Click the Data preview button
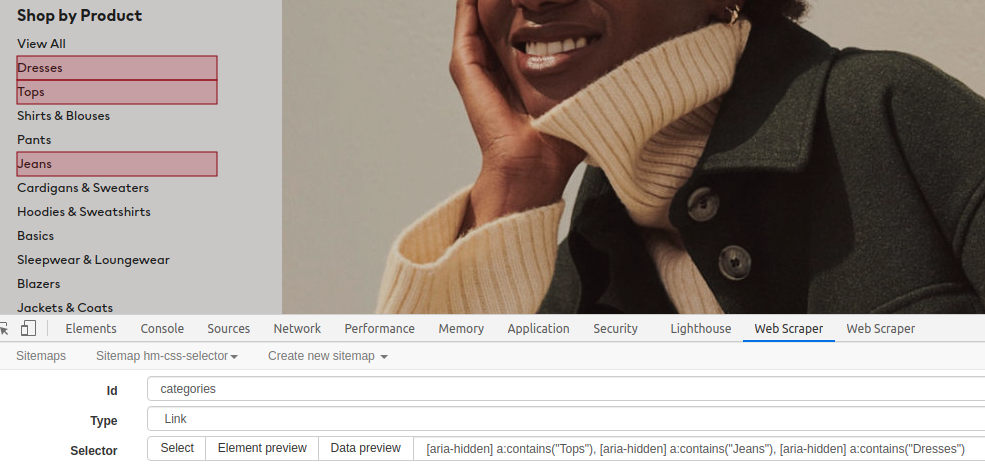This screenshot has height=472, width=985. (366, 449)
